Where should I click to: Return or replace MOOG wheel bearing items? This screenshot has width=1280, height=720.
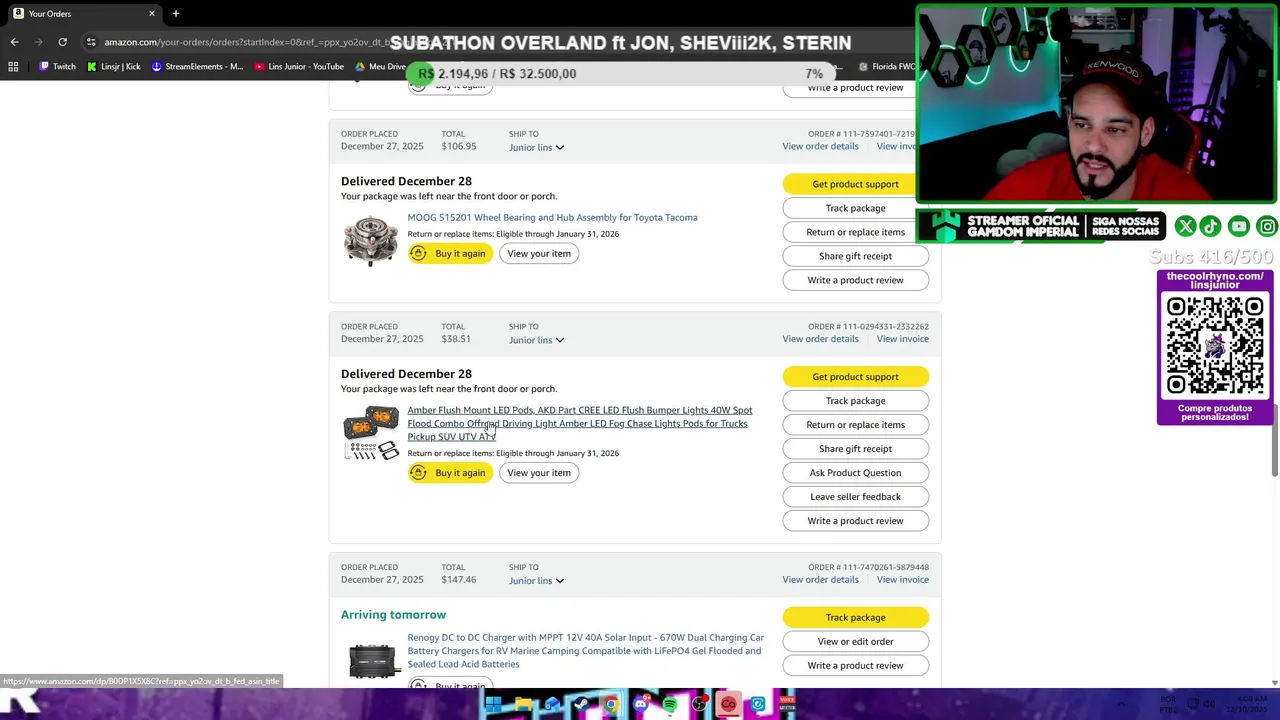pos(855,232)
